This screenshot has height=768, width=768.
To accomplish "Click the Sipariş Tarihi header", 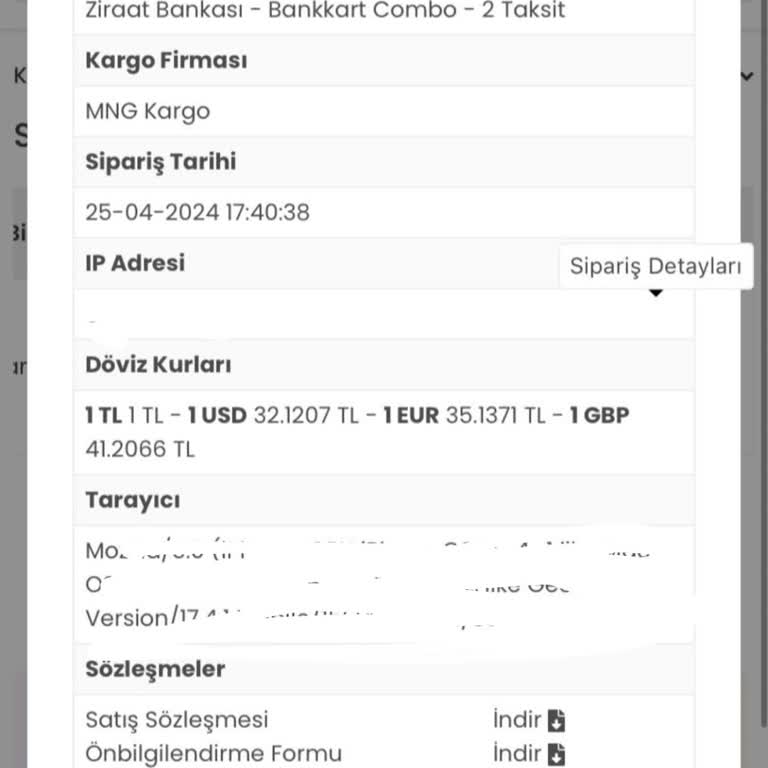I will (161, 161).
